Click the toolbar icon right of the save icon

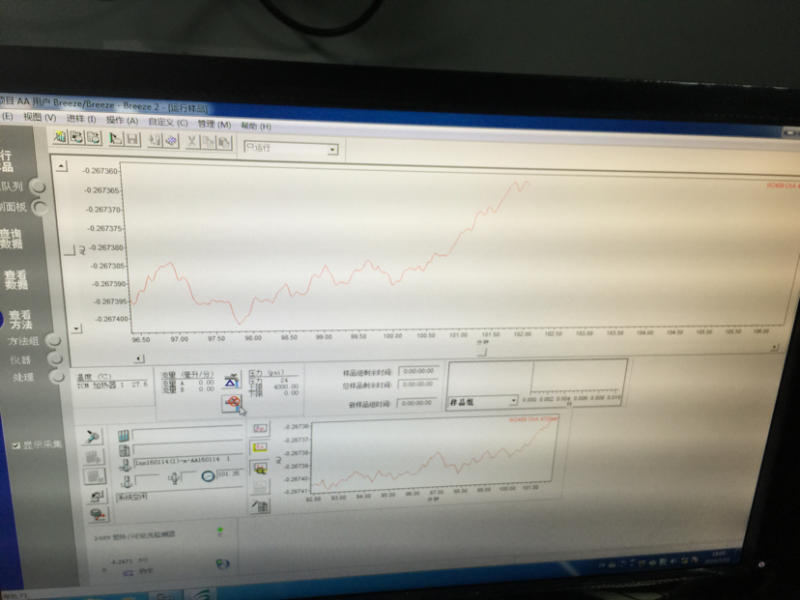coord(155,140)
